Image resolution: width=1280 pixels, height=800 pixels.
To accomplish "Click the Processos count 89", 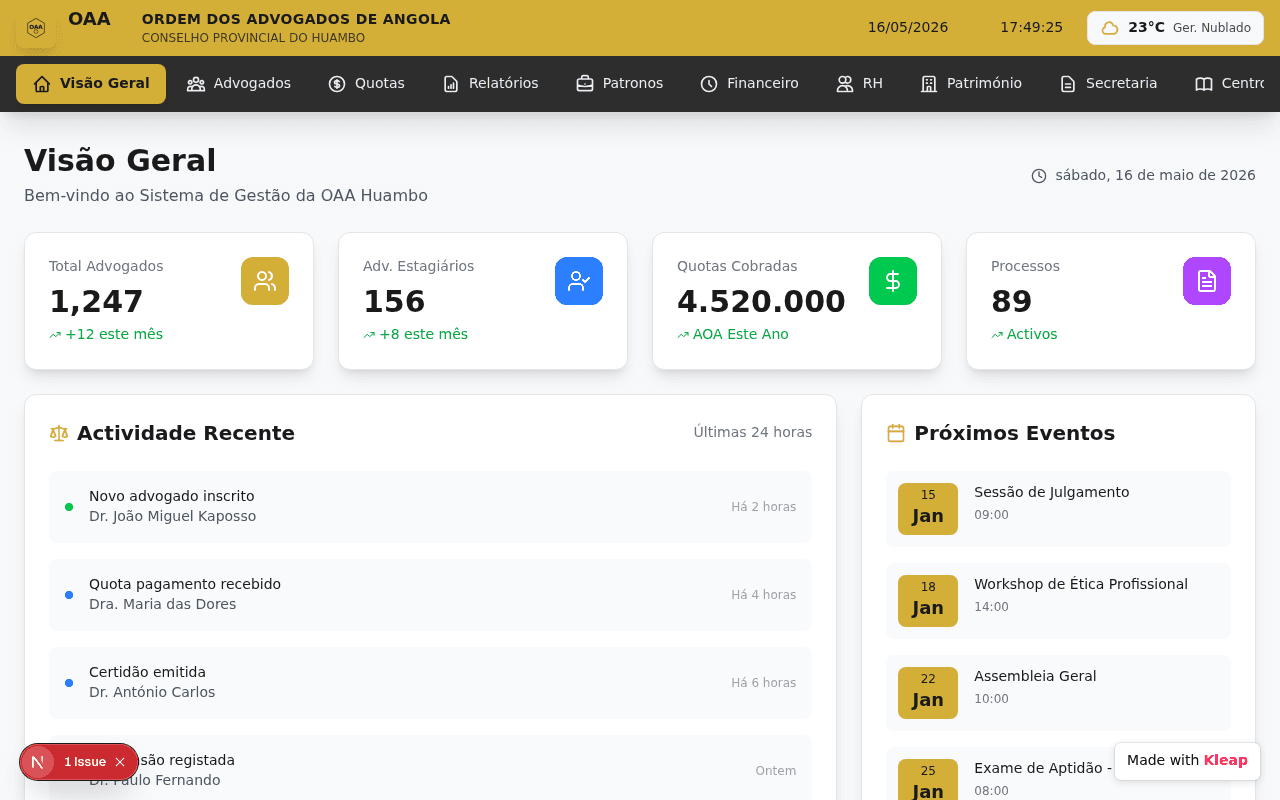I will coord(1011,302).
